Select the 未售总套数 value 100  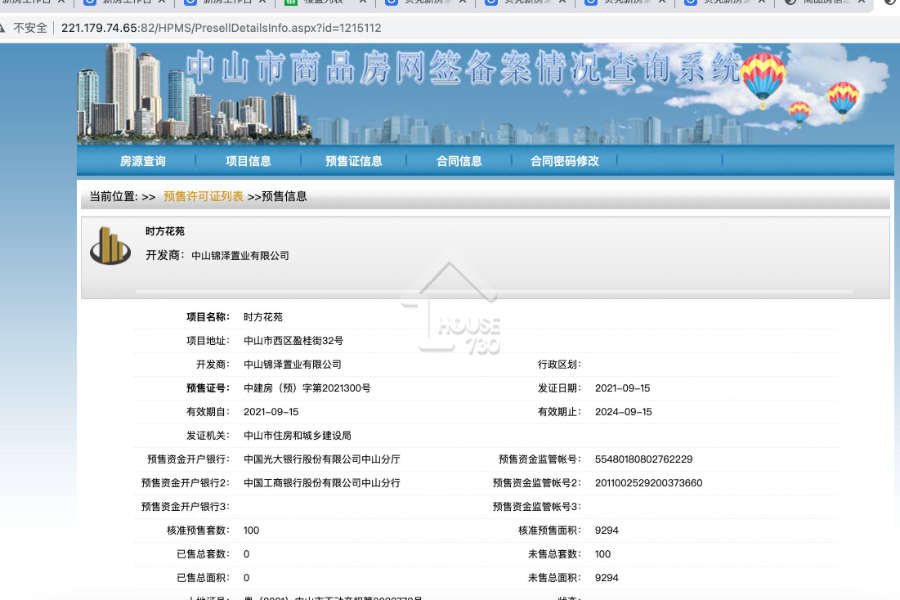pos(603,554)
